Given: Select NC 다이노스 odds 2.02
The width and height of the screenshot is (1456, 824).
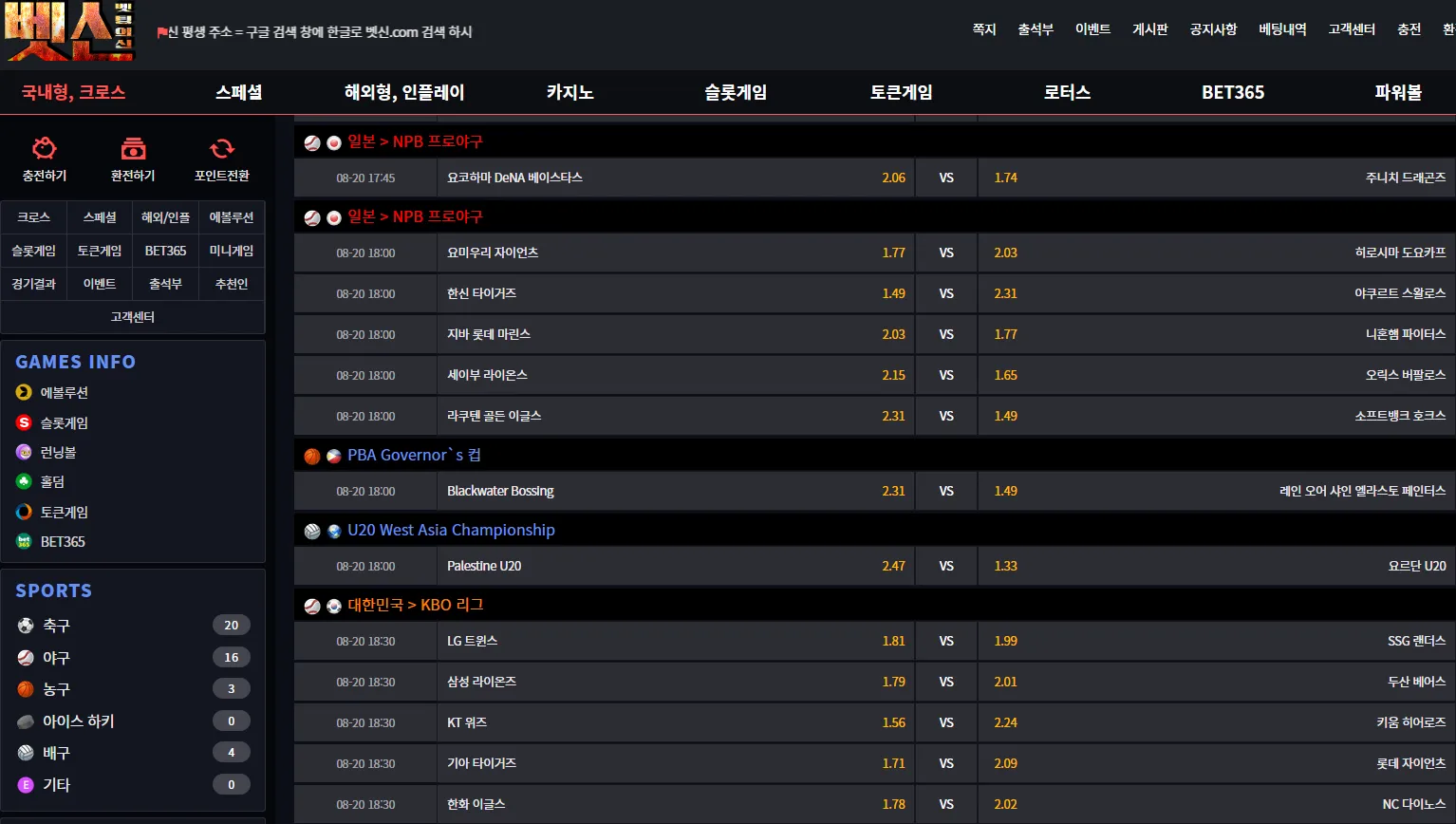Looking at the screenshot, I should [1216, 804].
